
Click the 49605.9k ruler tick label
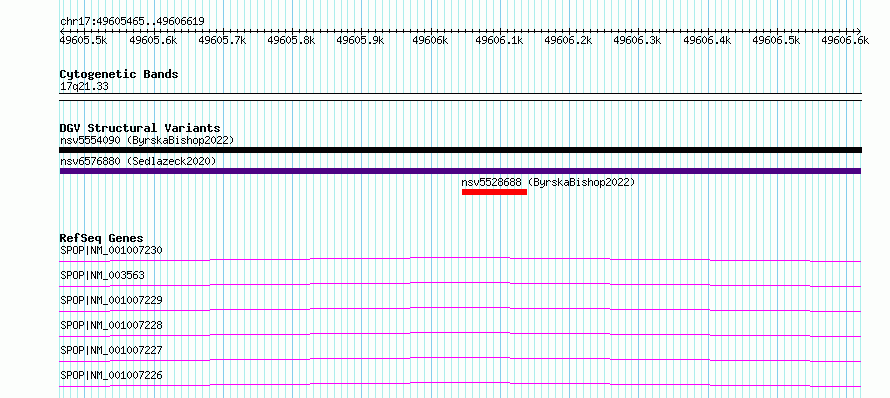pos(360,40)
